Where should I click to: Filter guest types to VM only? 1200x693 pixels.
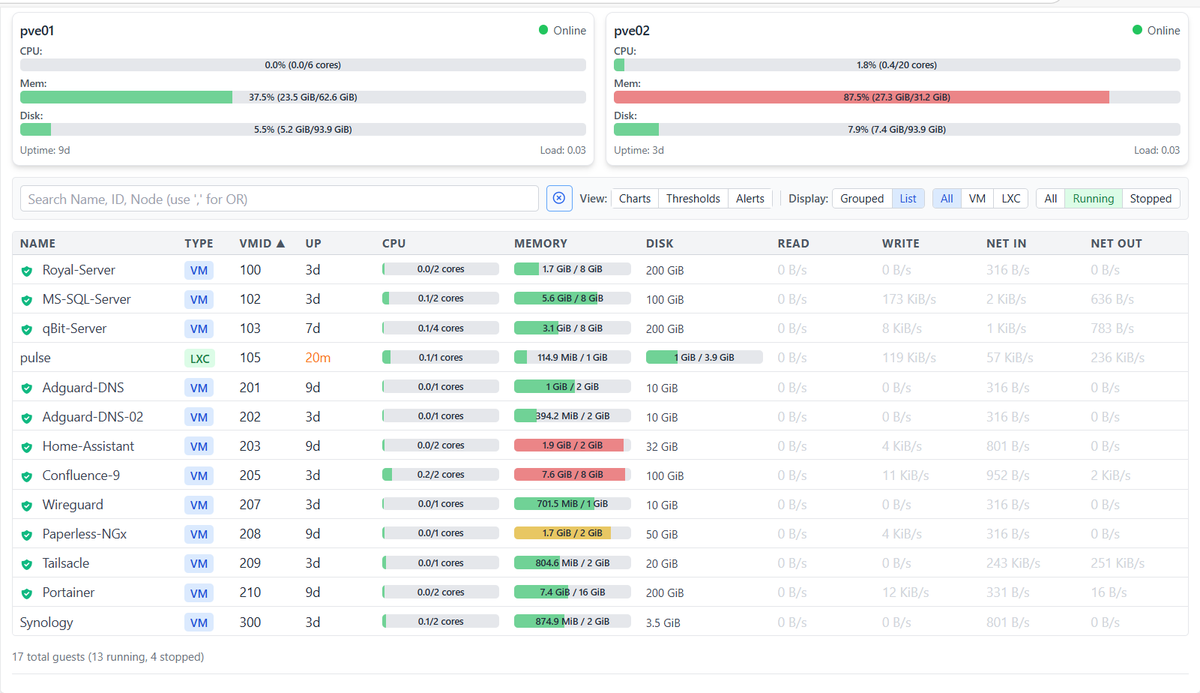click(978, 198)
